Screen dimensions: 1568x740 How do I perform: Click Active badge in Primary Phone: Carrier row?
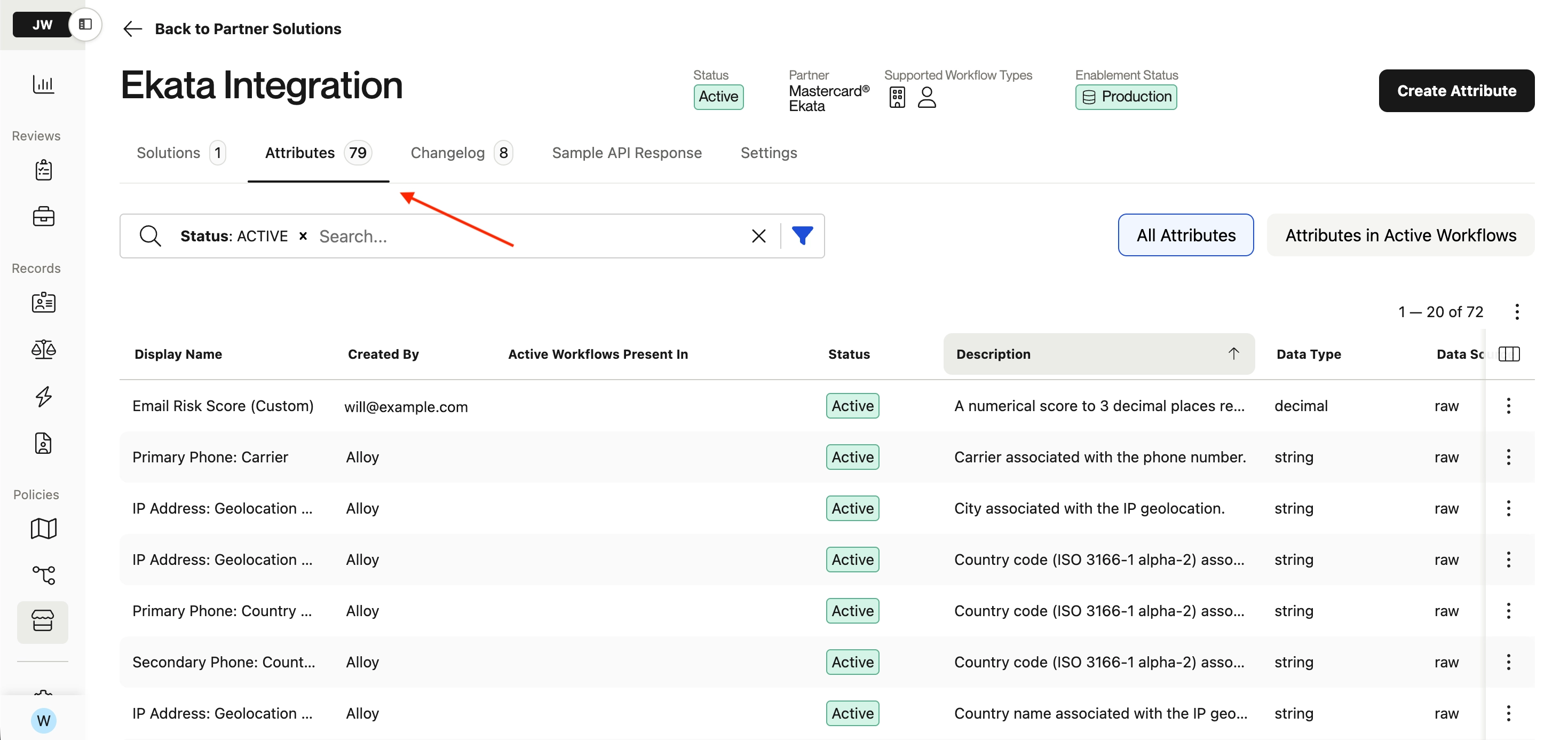pyautogui.click(x=852, y=457)
